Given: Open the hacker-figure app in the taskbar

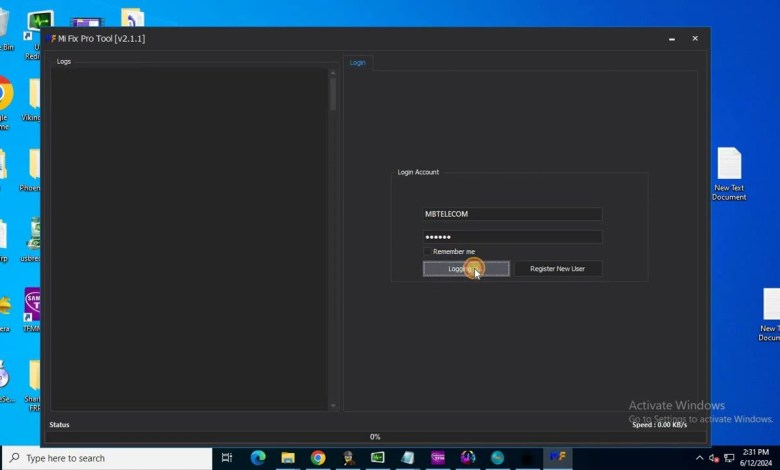Looking at the screenshot, I should tap(349, 458).
